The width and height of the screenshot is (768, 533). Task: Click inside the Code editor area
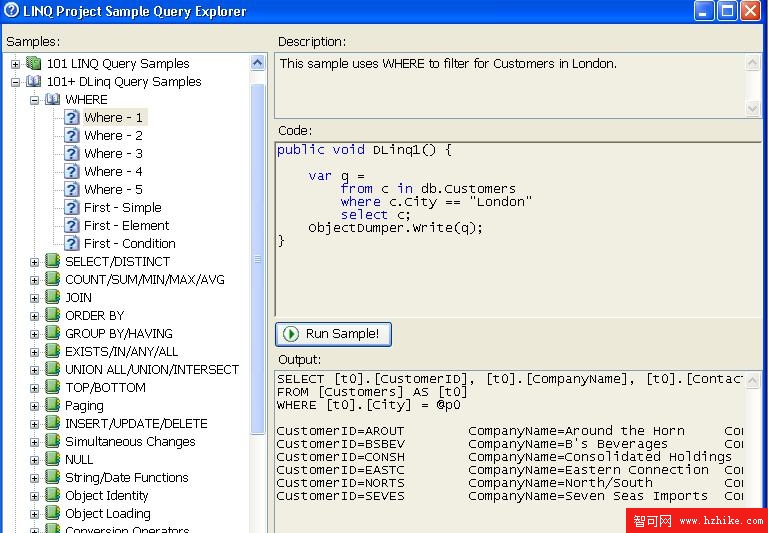point(518,229)
